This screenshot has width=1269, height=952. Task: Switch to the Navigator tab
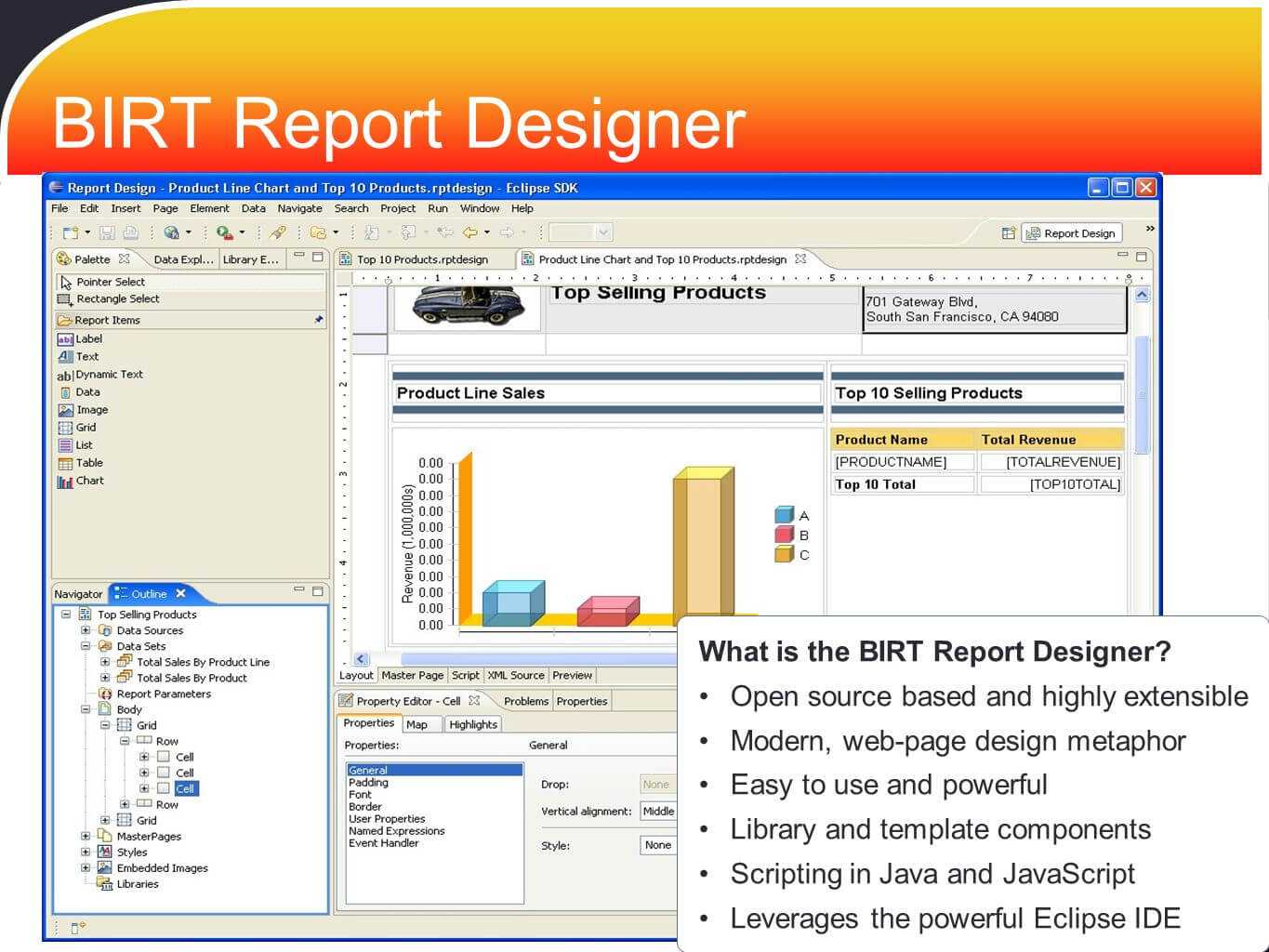78,594
